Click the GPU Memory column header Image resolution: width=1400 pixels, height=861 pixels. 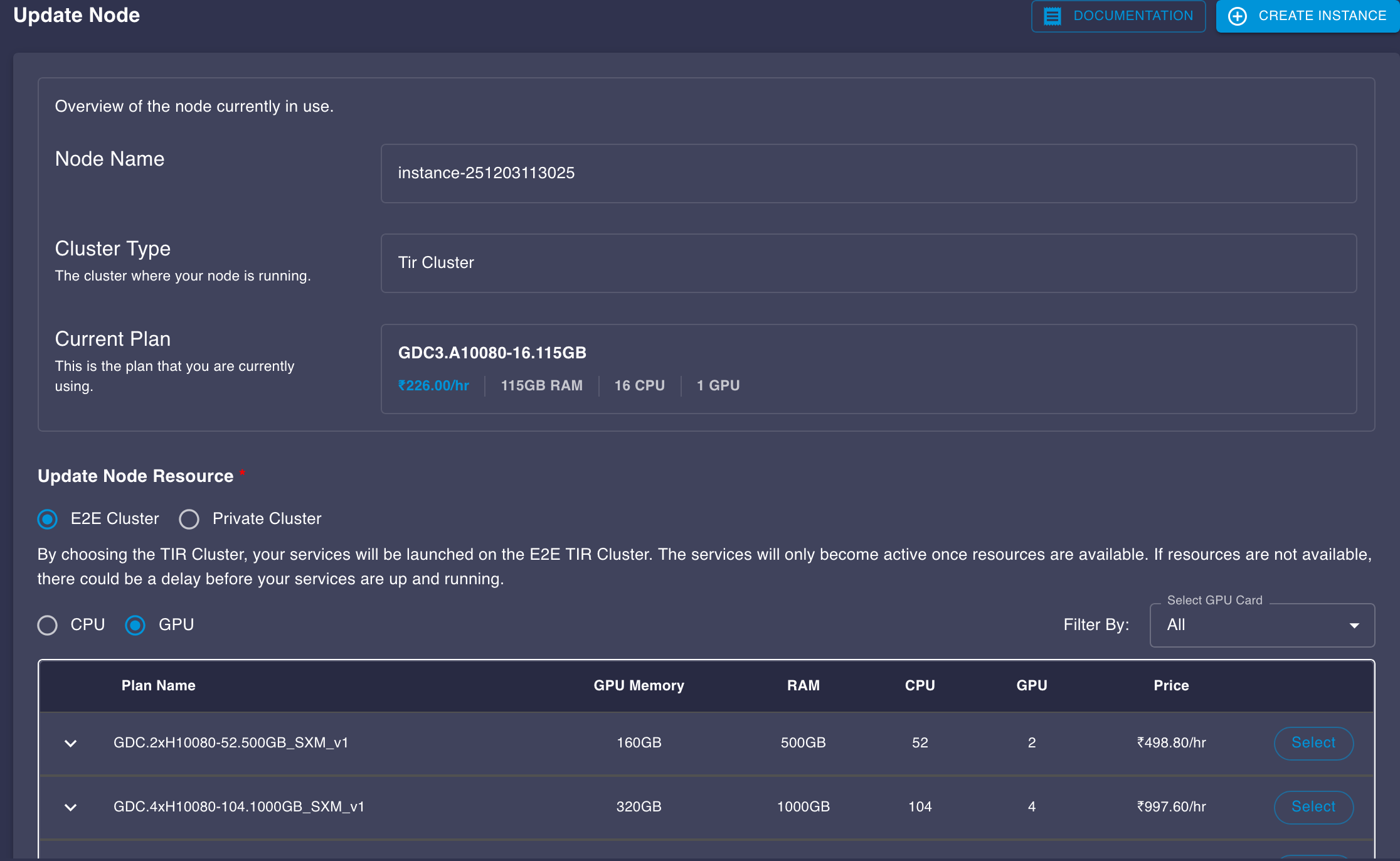click(639, 685)
